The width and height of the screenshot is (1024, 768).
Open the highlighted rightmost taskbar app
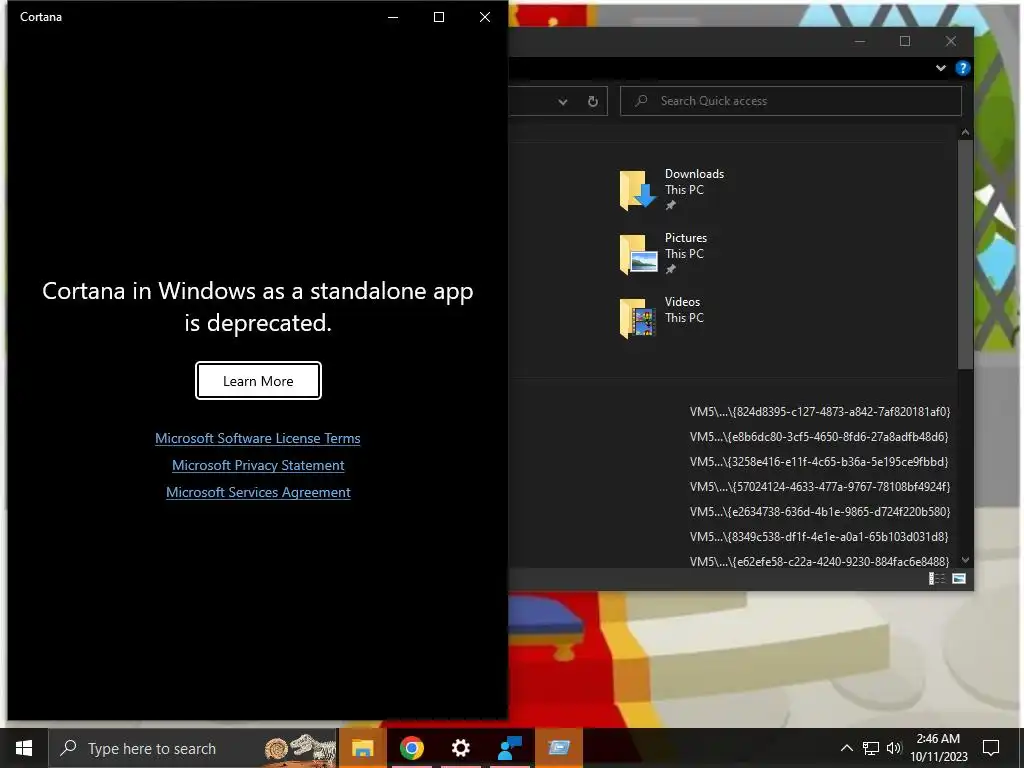coord(559,748)
